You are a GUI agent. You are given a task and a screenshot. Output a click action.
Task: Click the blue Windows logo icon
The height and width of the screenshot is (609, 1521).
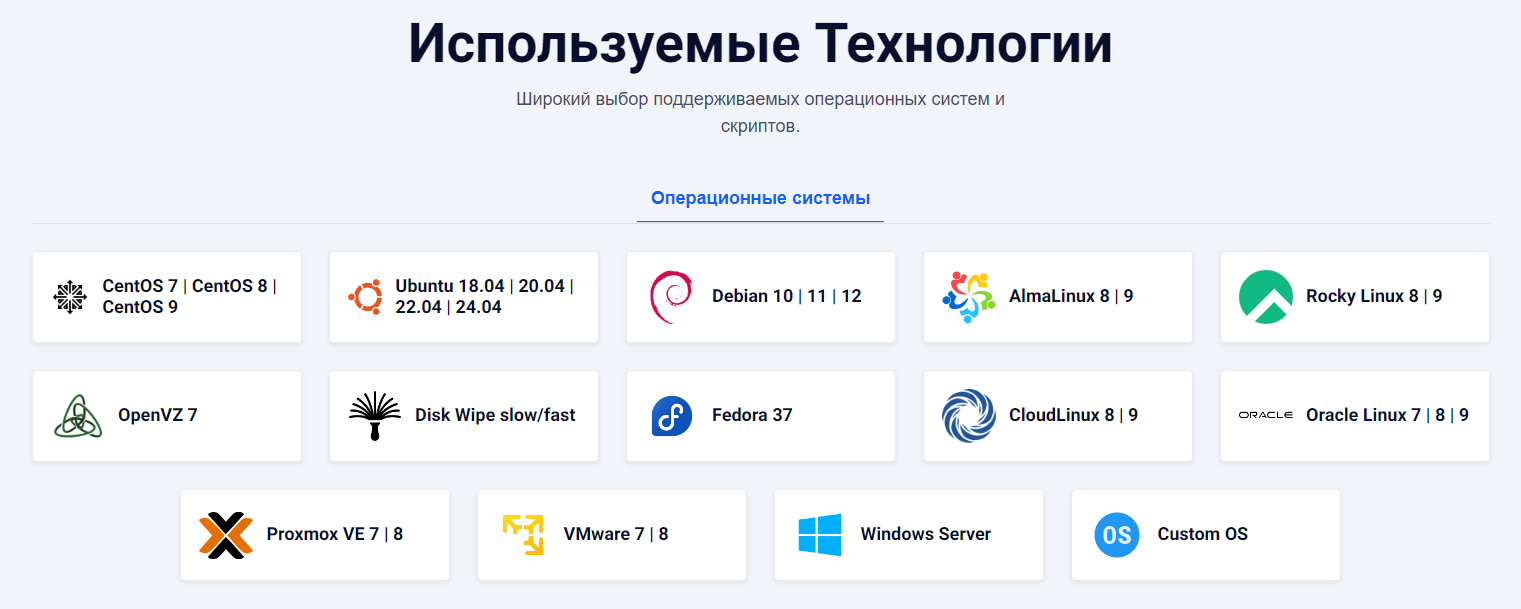(820, 535)
